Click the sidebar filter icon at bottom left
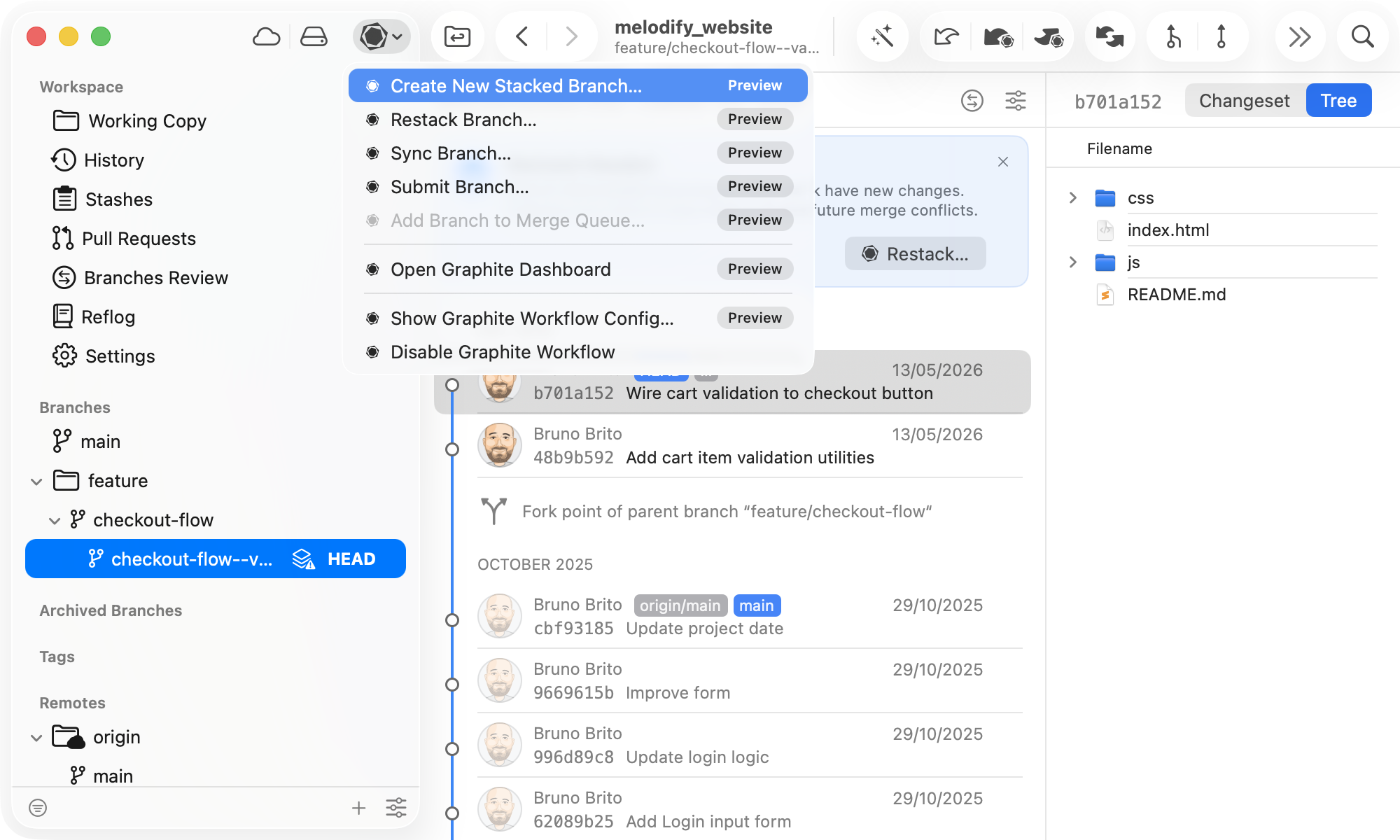The image size is (1400, 840). pos(38,808)
